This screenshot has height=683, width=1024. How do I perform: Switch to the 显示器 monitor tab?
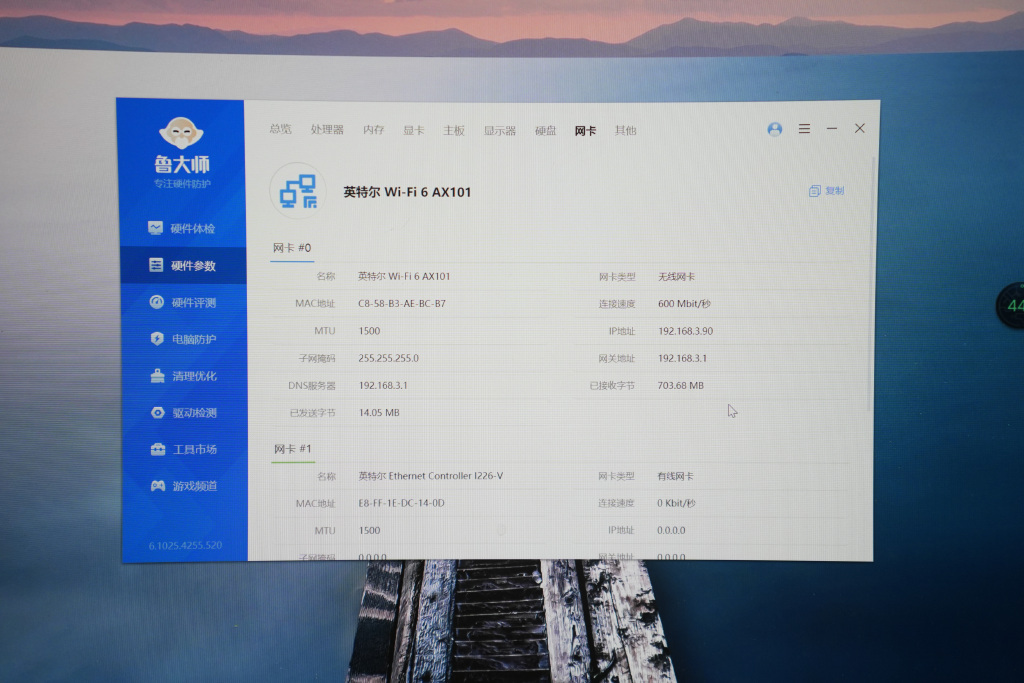tap(500, 131)
